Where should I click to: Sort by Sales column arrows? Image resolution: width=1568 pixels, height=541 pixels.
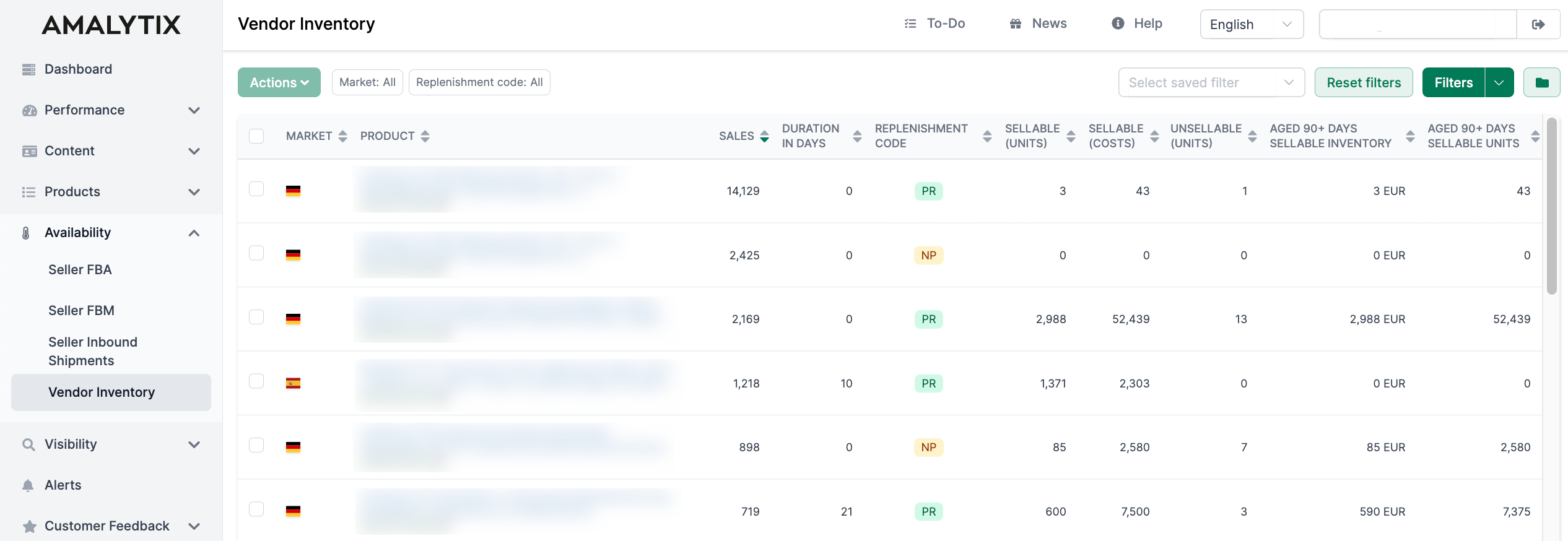click(765, 136)
